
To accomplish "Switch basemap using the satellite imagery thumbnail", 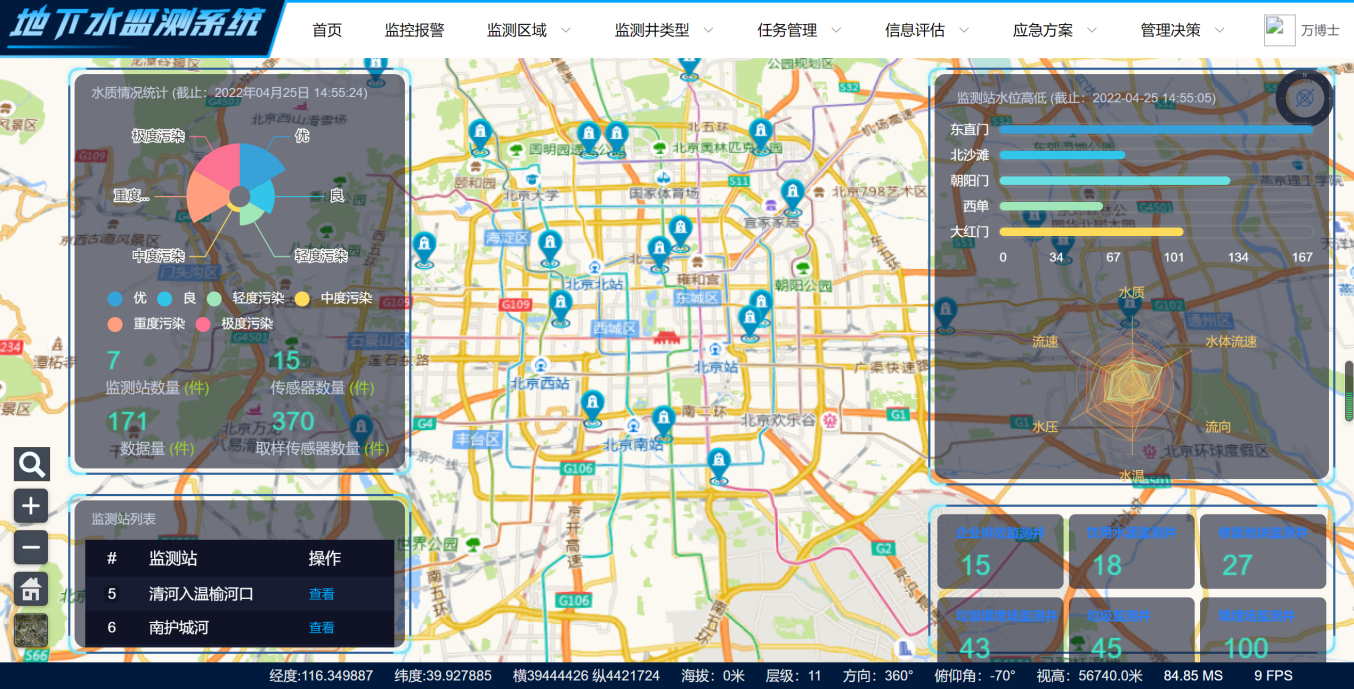I will [32, 631].
